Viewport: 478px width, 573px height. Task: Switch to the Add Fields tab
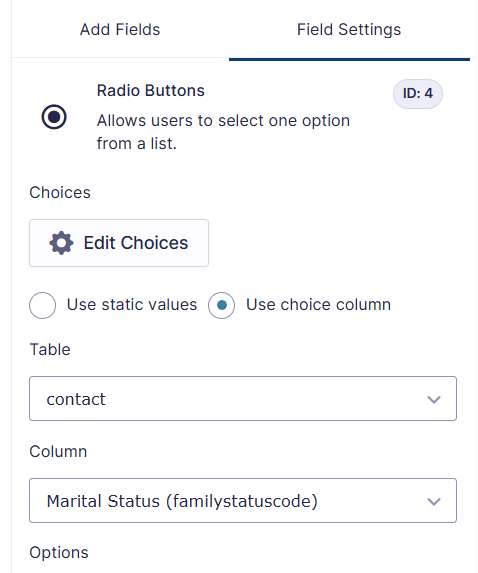120,30
